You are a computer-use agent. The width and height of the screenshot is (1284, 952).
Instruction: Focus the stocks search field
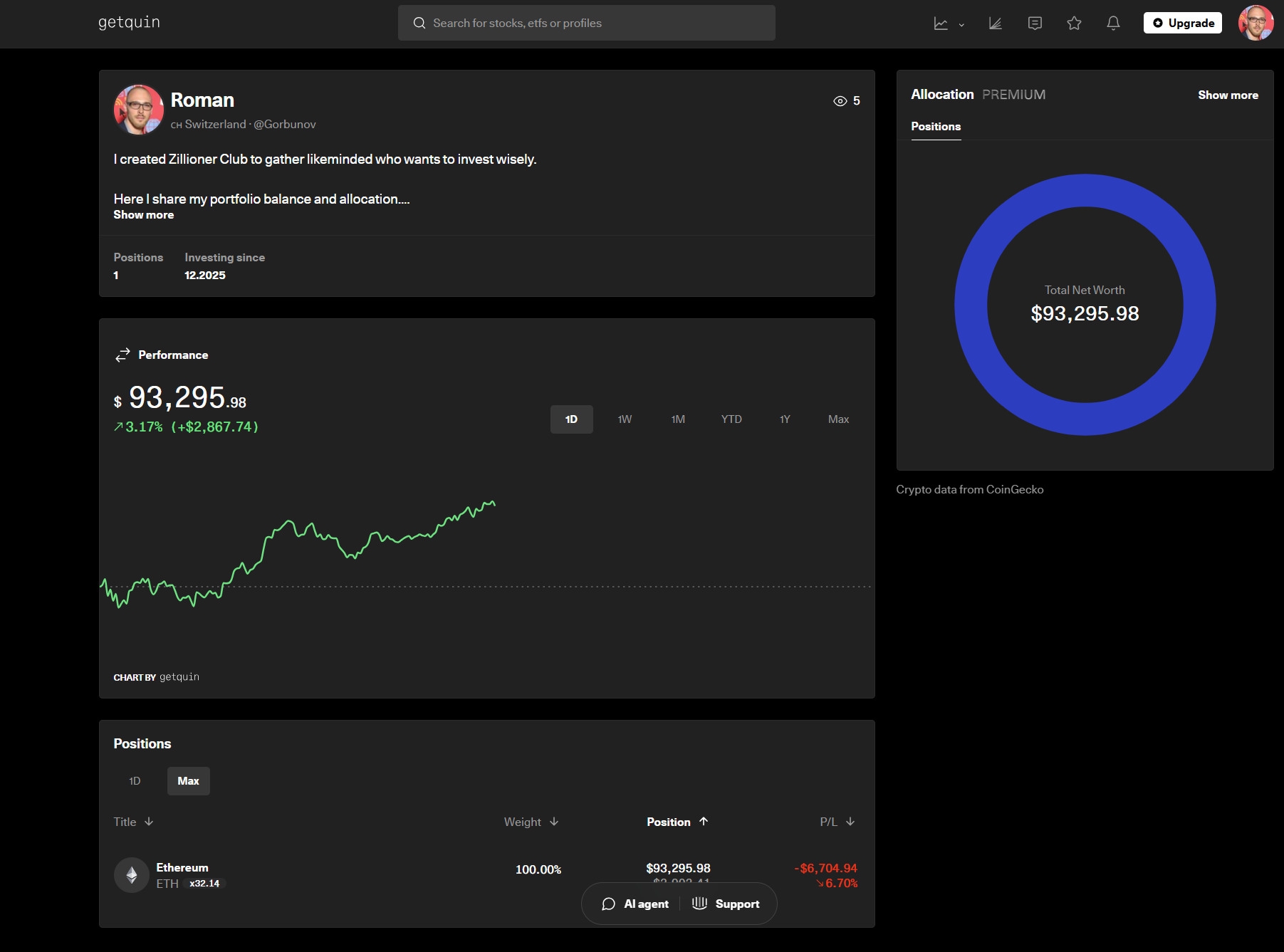[x=586, y=23]
